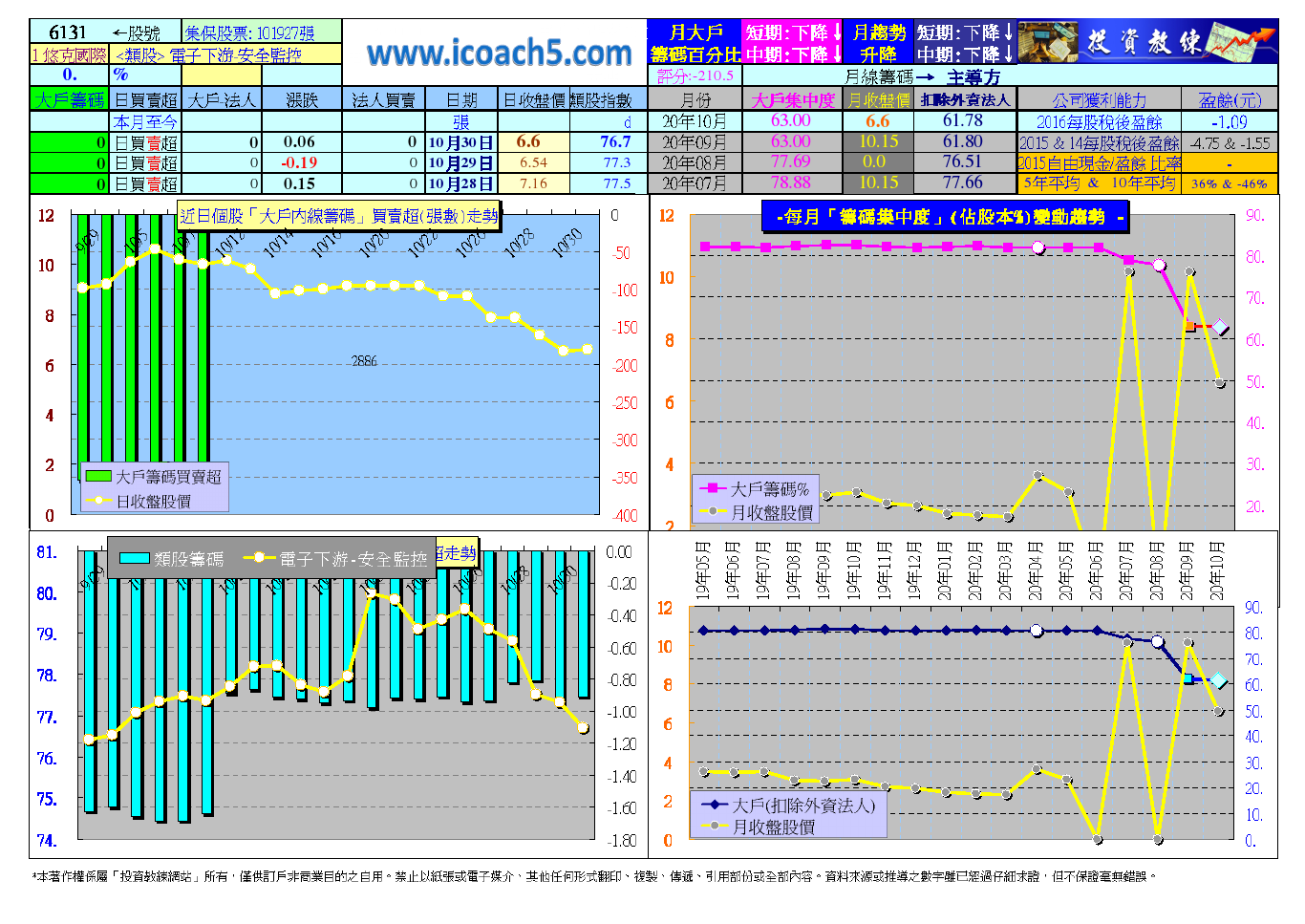Click the navy 大戶(扣除外資法人) legend marker
The width and height of the screenshot is (1305, 924).
tap(715, 806)
